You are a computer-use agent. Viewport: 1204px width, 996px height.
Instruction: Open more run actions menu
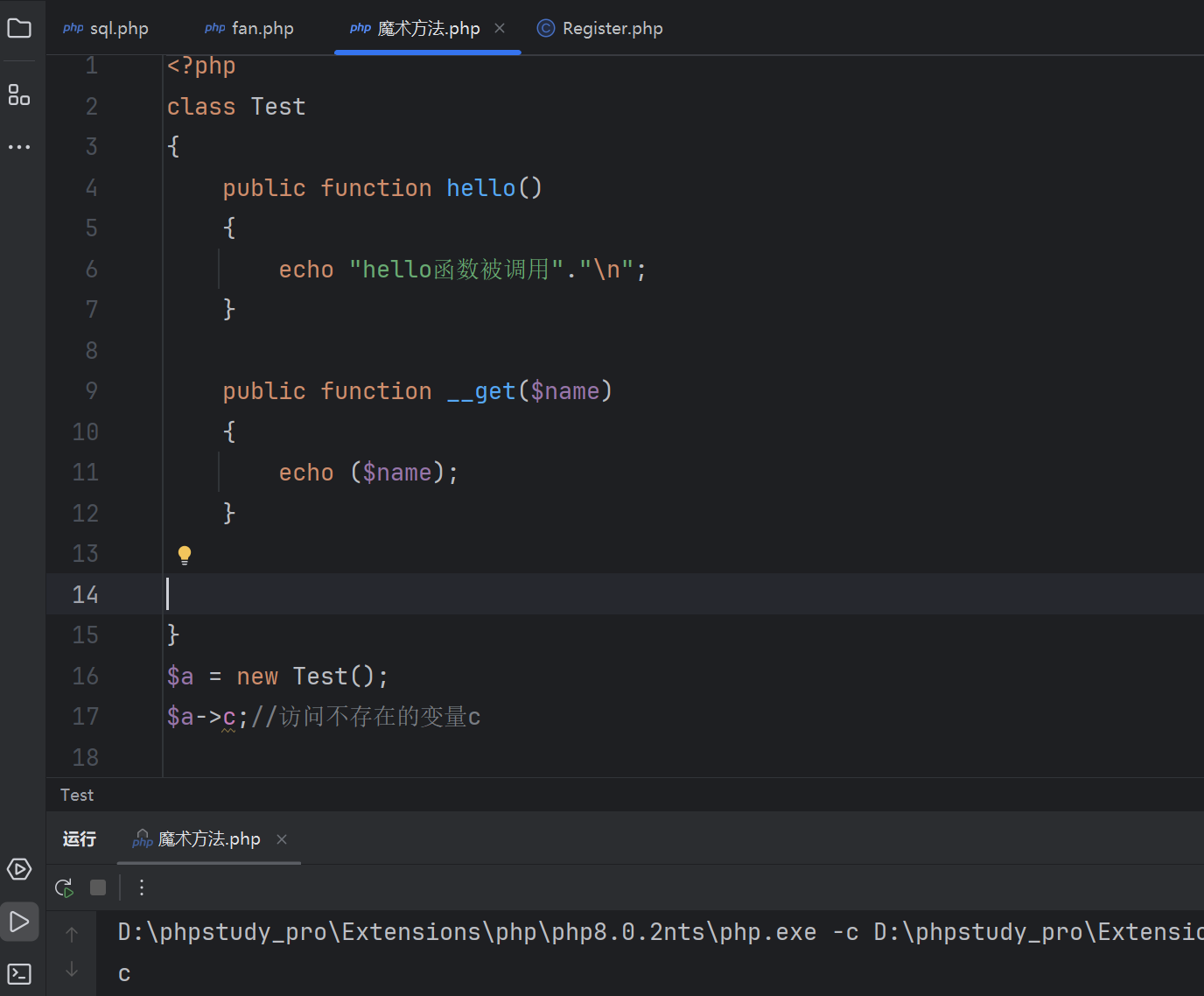coord(142,887)
